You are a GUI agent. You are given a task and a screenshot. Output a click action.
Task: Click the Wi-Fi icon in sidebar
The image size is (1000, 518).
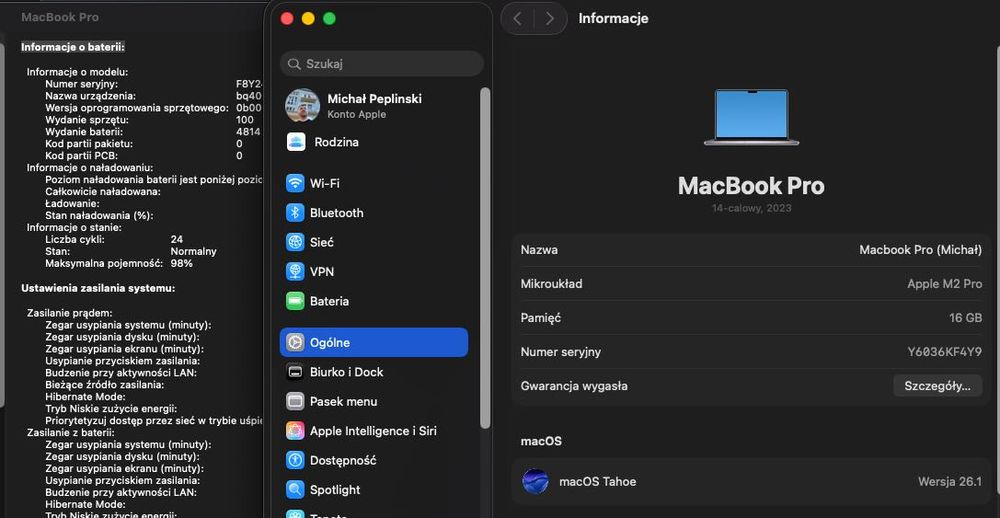(295, 183)
